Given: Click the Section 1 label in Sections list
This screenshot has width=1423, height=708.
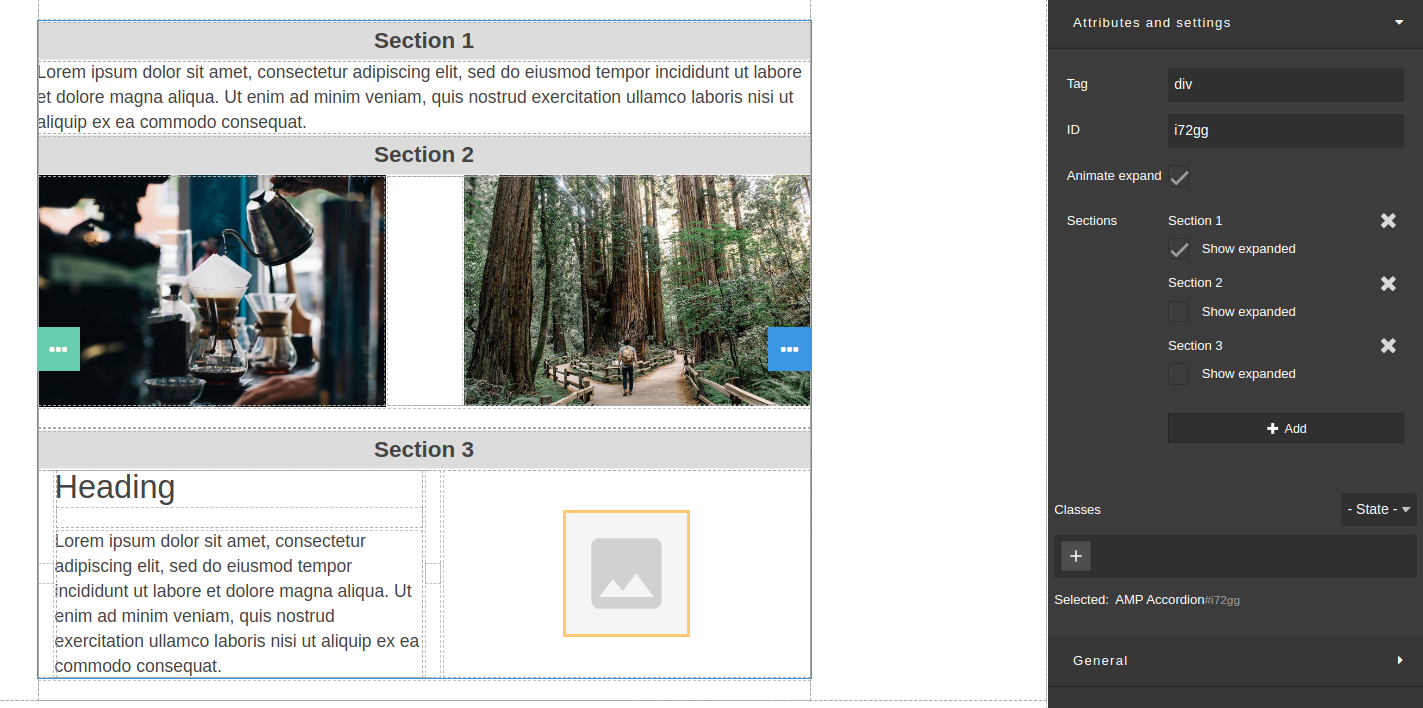Looking at the screenshot, I should pyautogui.click(x=1195, y=221).
